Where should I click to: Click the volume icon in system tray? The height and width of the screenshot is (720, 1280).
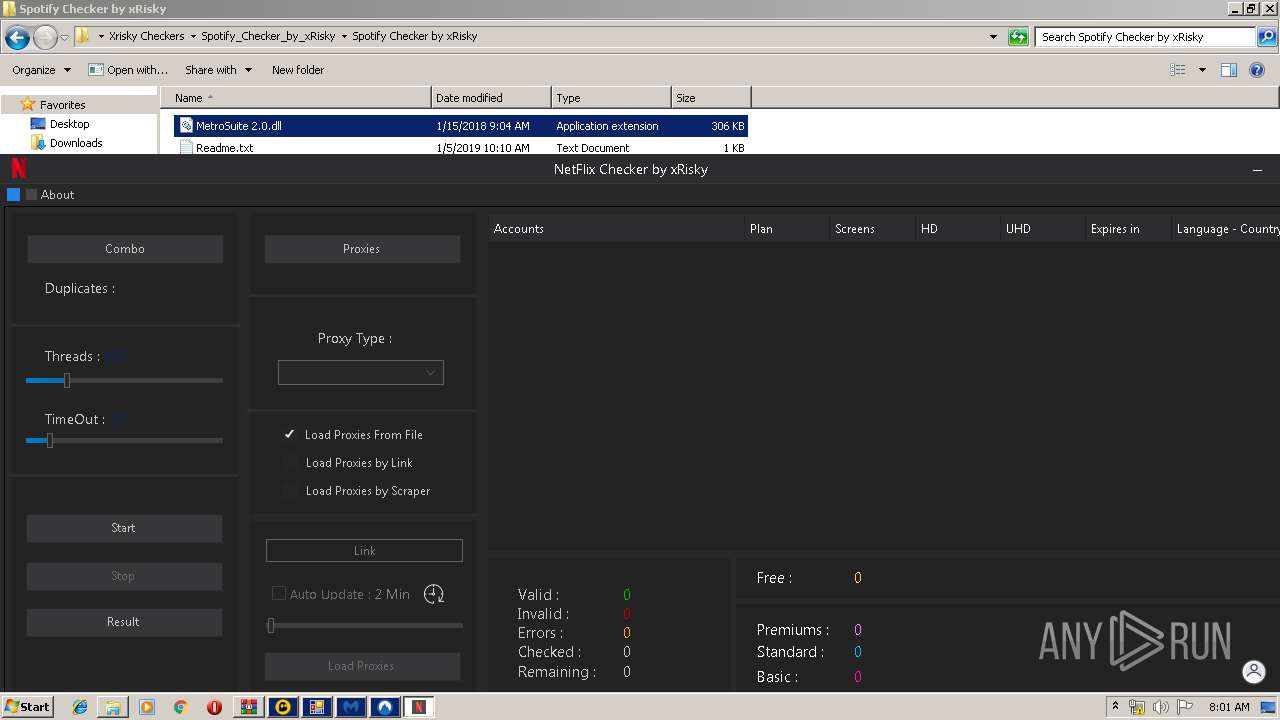(1160, 707)
